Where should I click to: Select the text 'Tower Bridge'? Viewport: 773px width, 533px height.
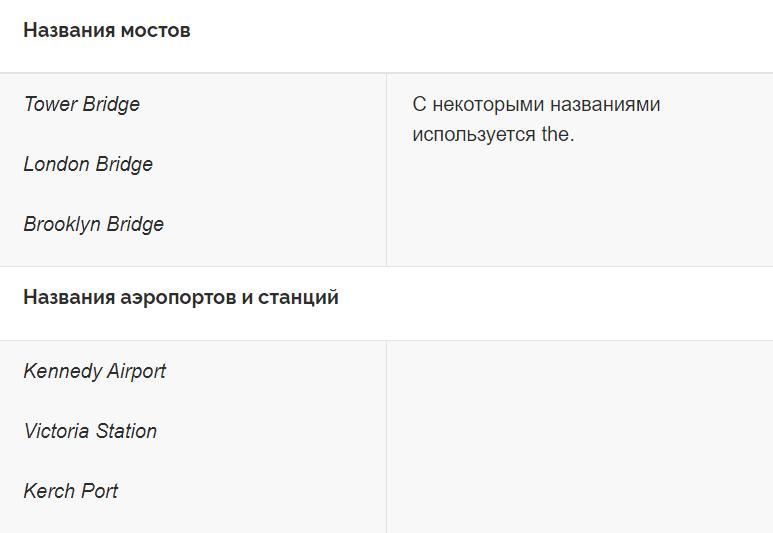point(82,105)
